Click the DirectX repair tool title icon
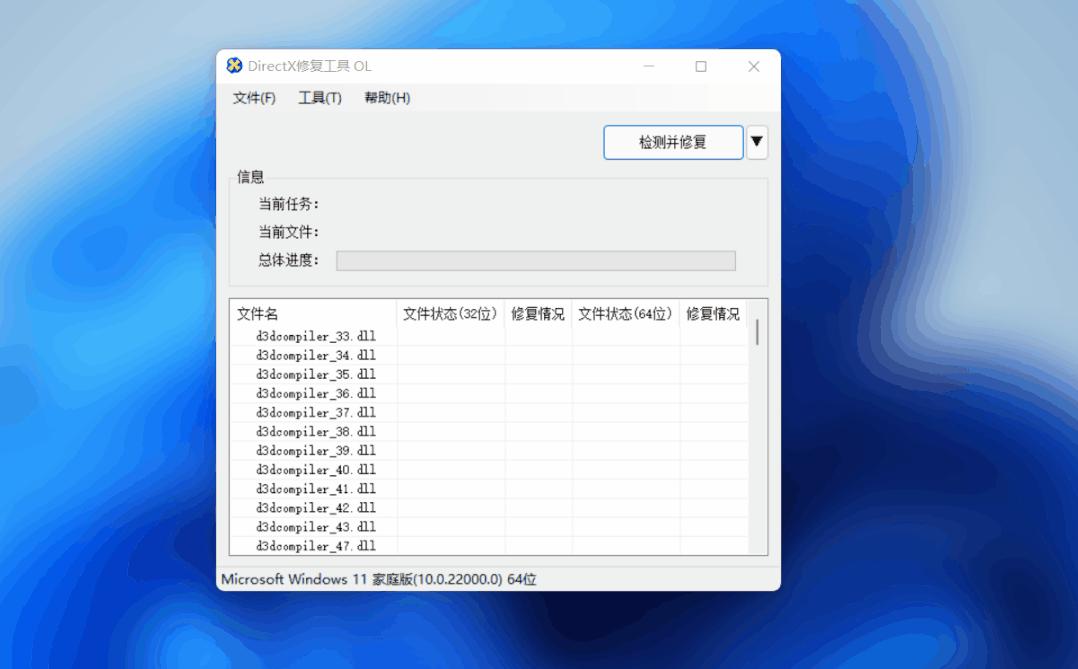 click(x=234, y=65)
